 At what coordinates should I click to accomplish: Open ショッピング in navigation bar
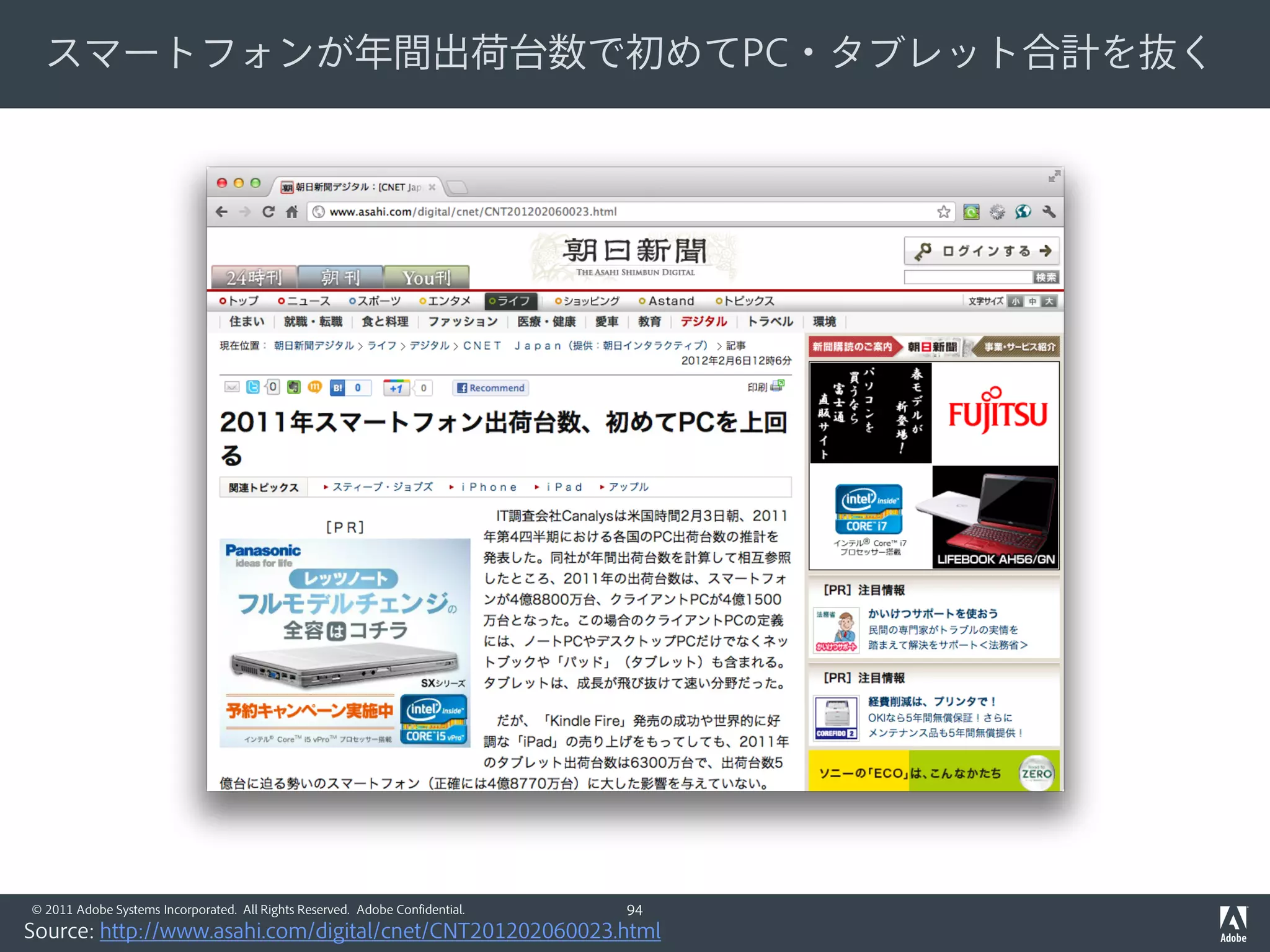coord(587,301)
